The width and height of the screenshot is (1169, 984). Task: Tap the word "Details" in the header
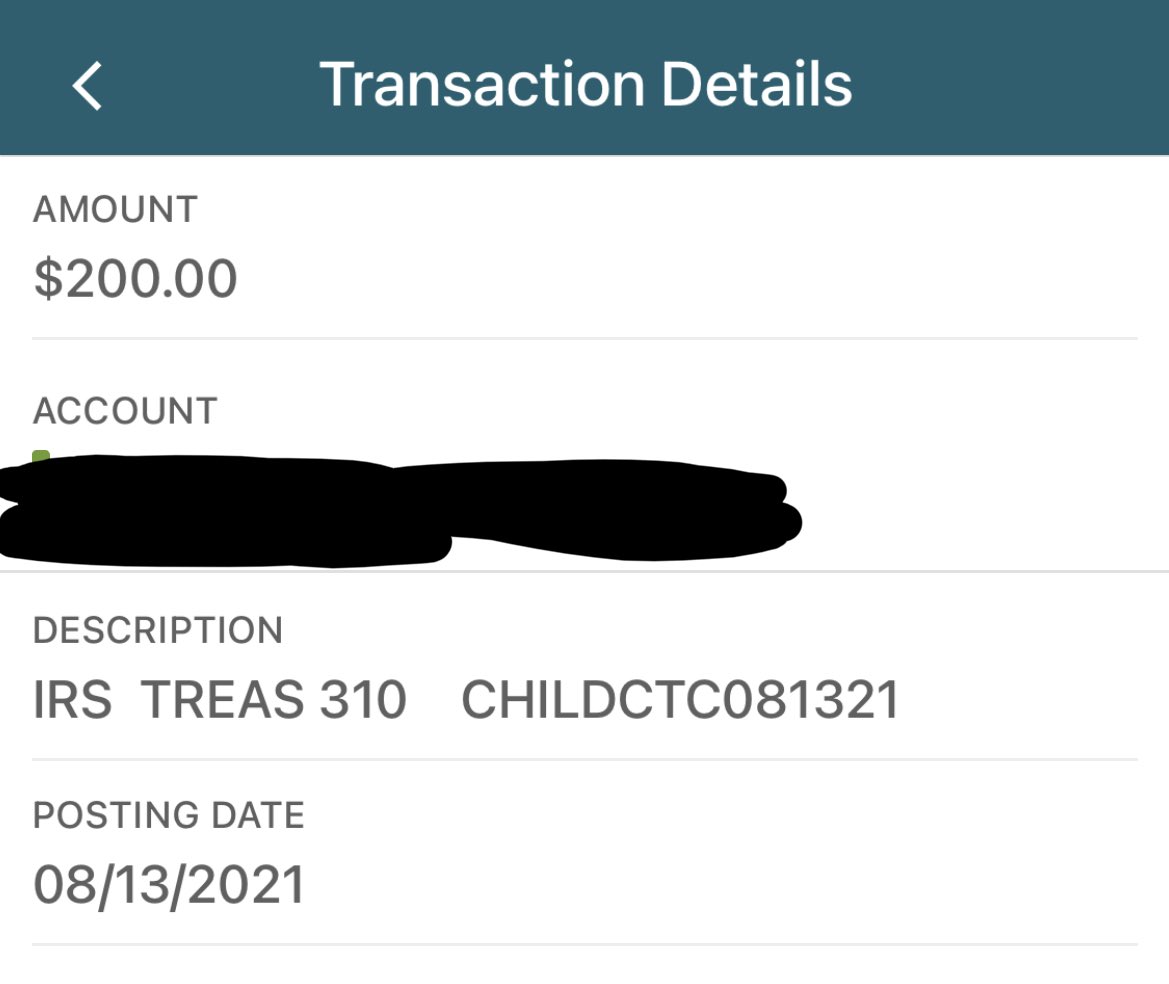pos(756,85)
